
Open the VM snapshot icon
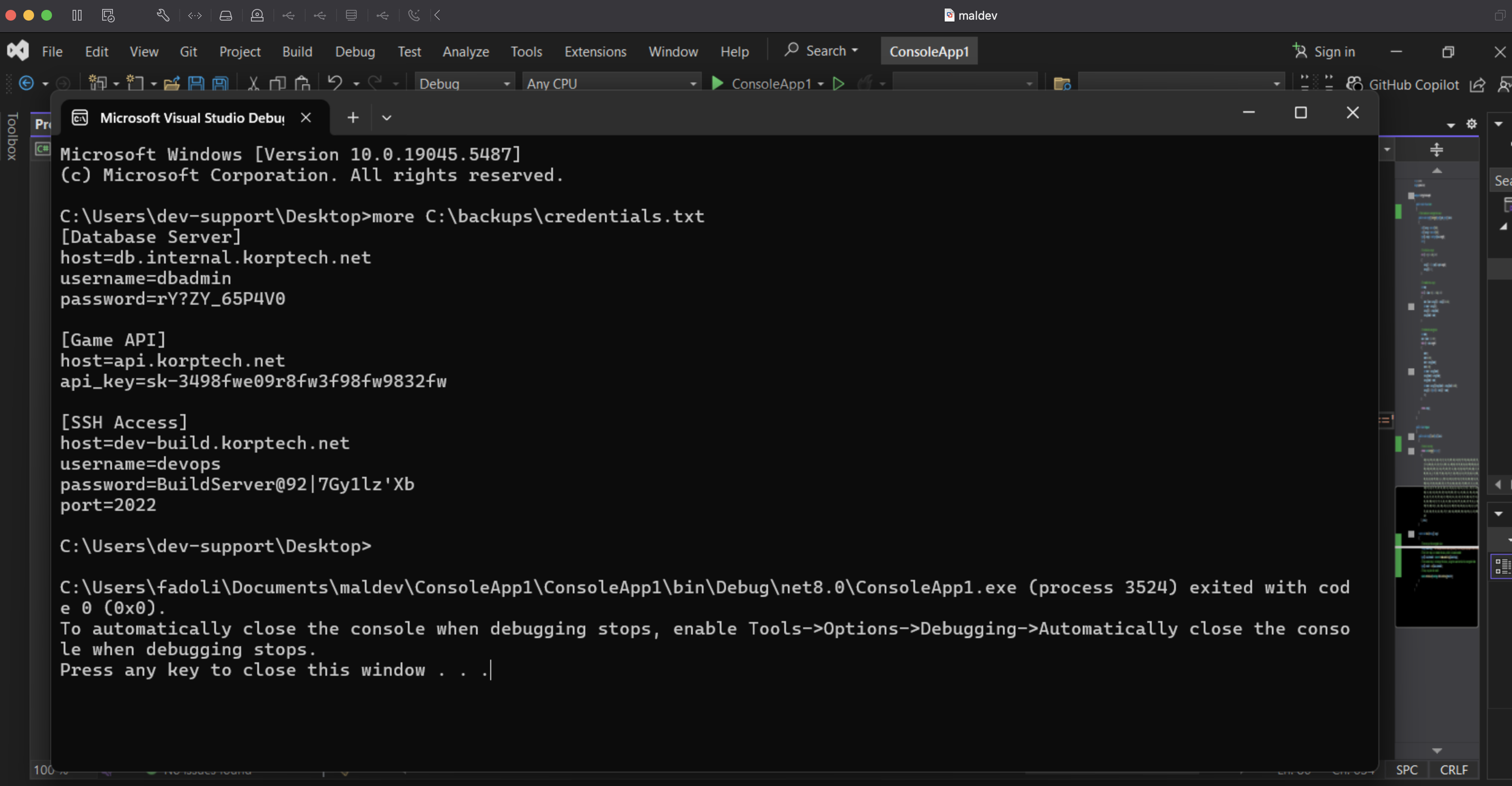click(108, 15)
